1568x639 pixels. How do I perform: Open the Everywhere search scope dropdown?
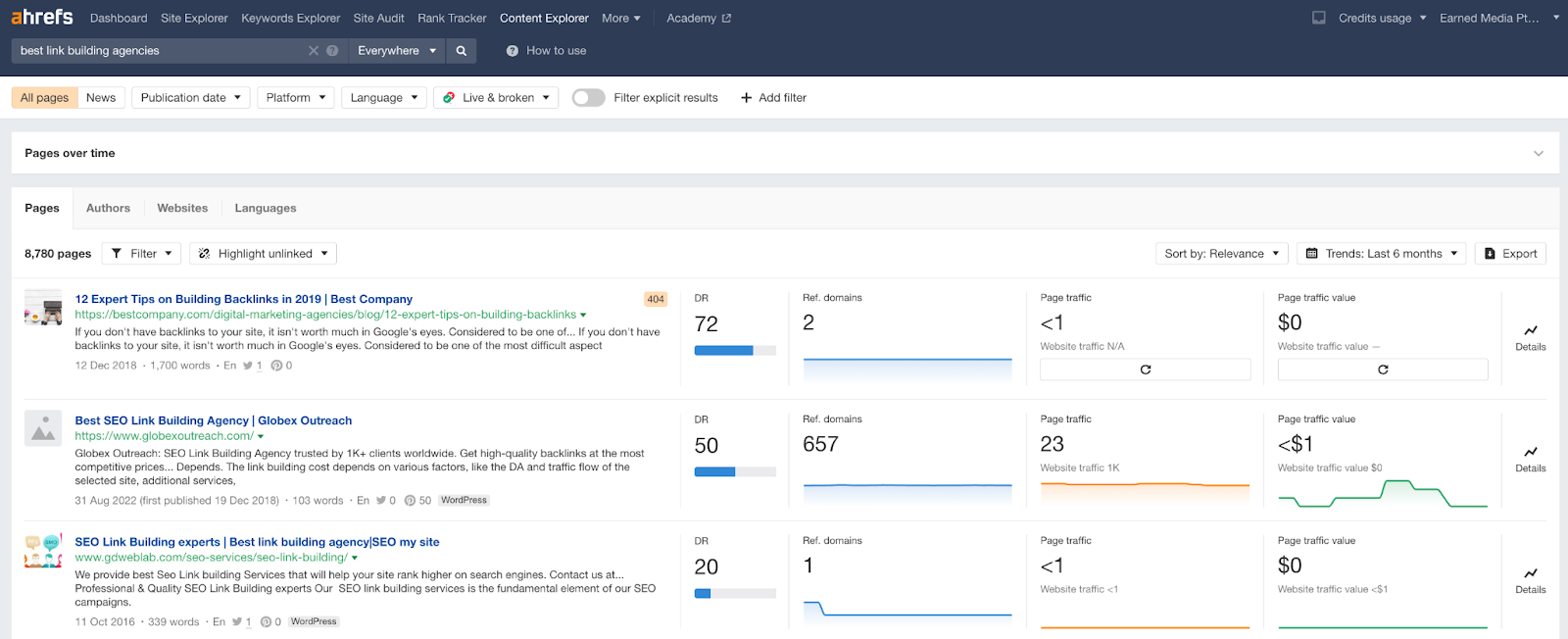point(397,51)
